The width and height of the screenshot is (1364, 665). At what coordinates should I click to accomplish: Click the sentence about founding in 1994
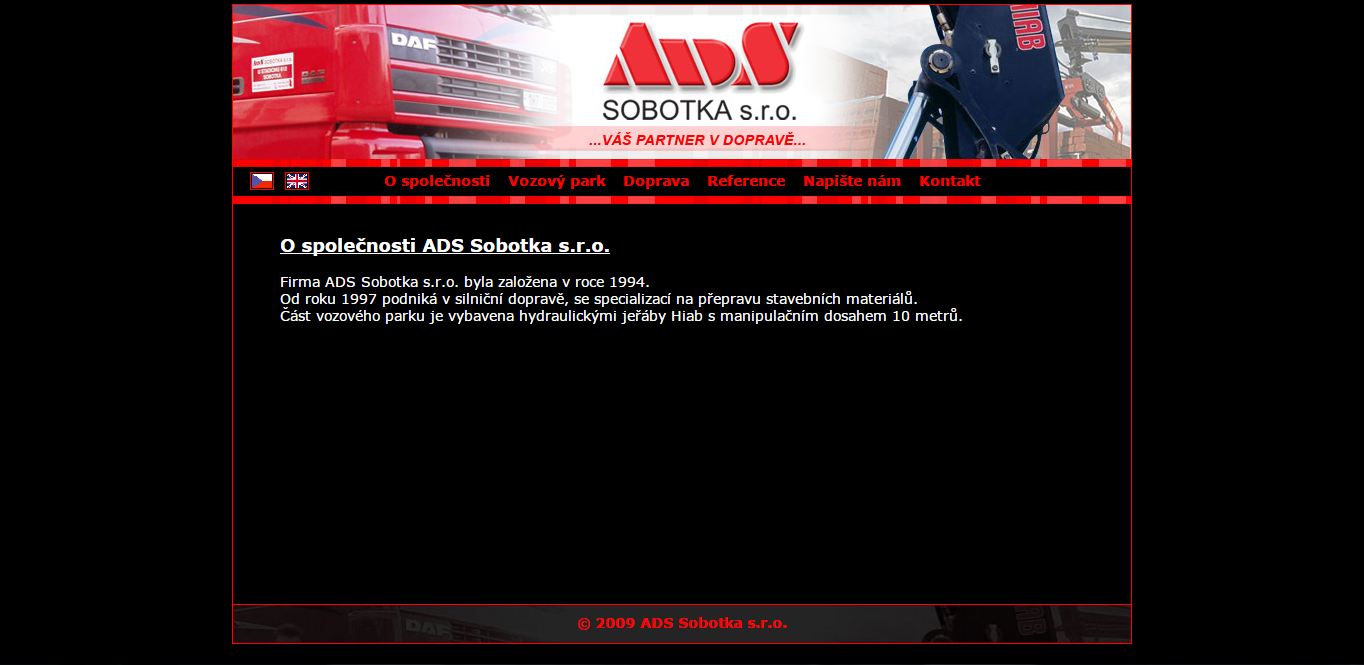[465, 282]
